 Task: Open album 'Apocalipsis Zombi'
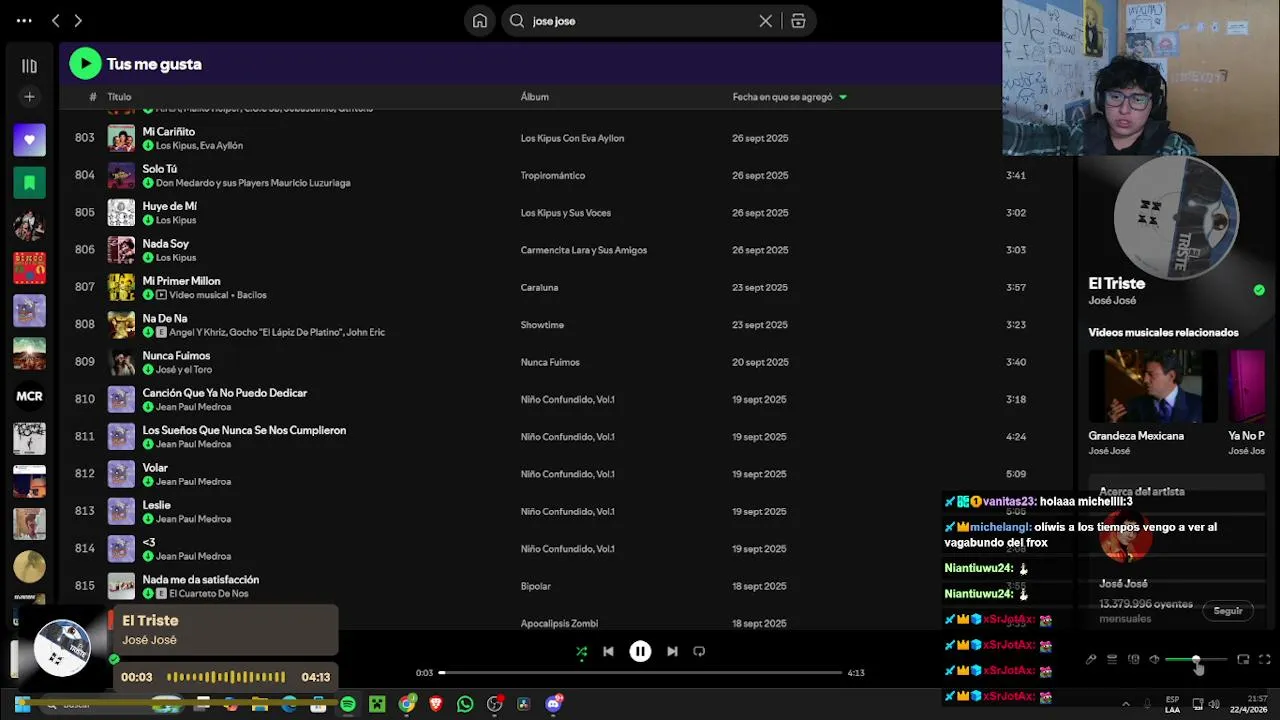click(559, 624)
